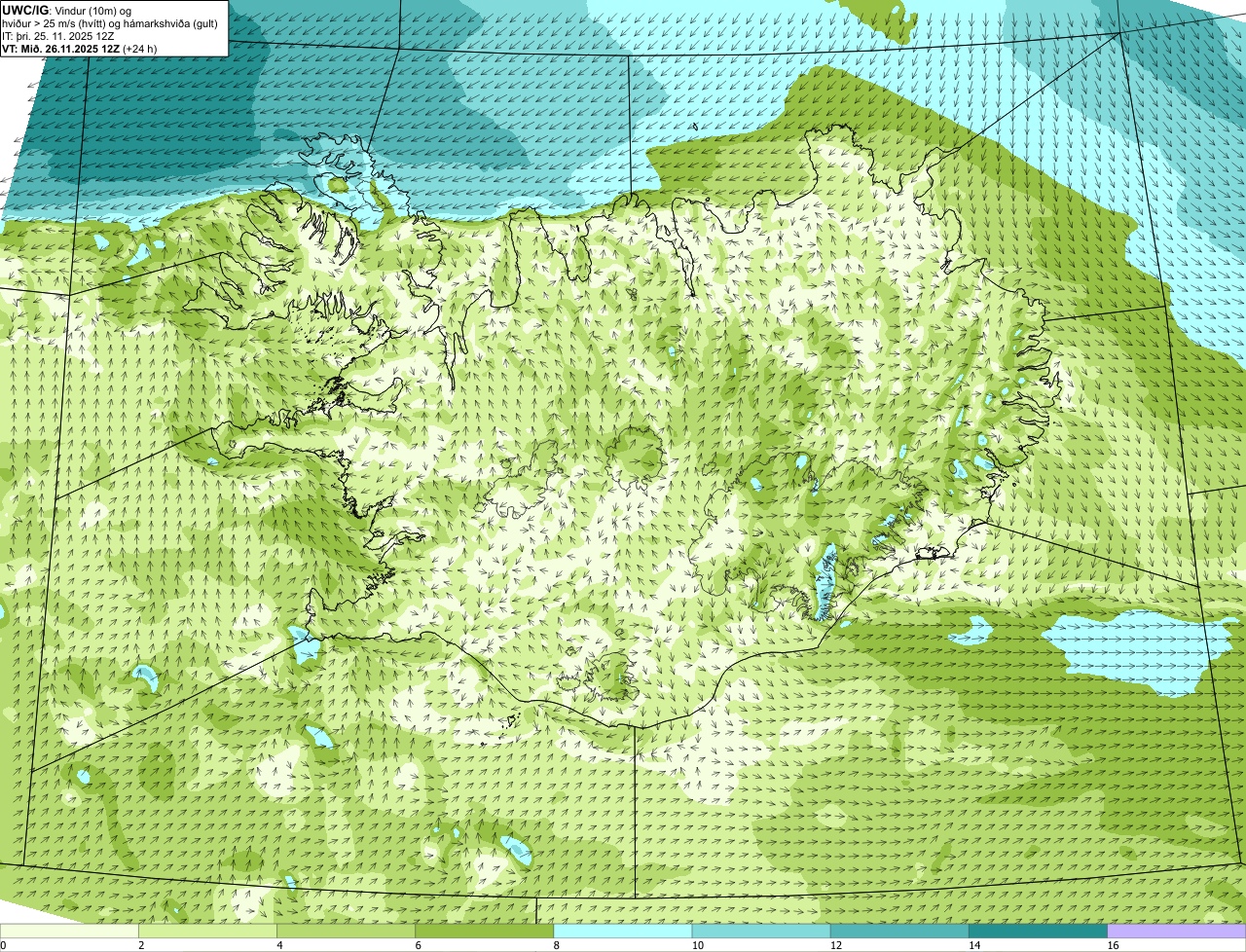Click the valid time 'VT: Mið. 26.11.2025 12Z (+24 h)'
Image resolution: width=1246 pixels, height=952 pixels.
pyautogui.click(x=80, y=49)
